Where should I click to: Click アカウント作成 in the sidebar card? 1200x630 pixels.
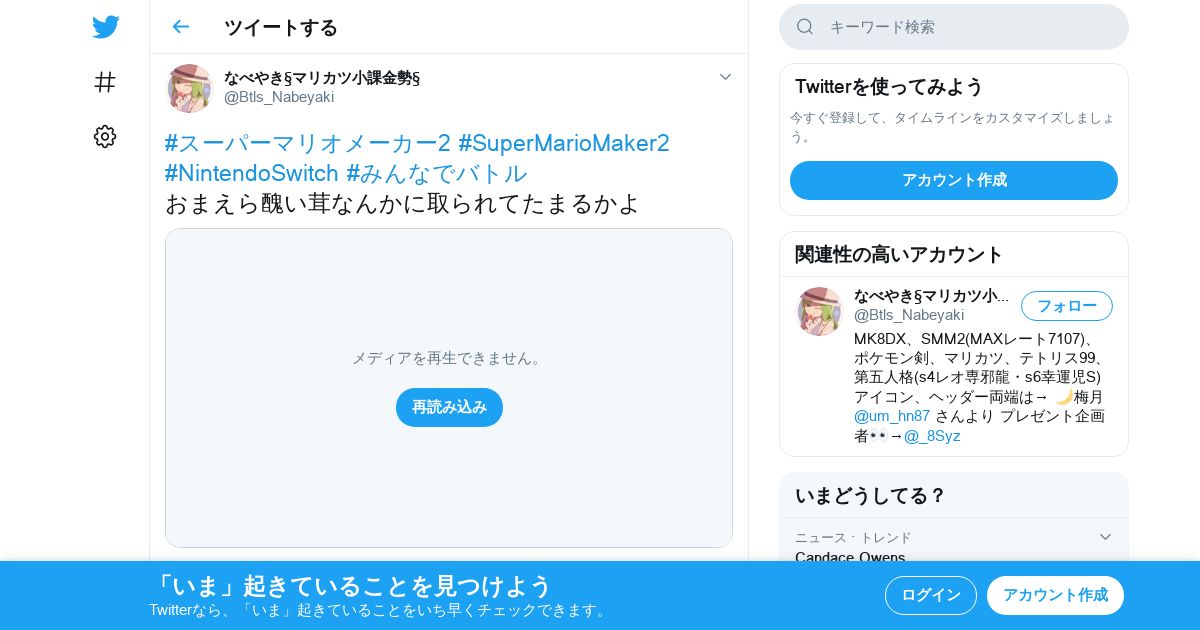coord(954,180)
